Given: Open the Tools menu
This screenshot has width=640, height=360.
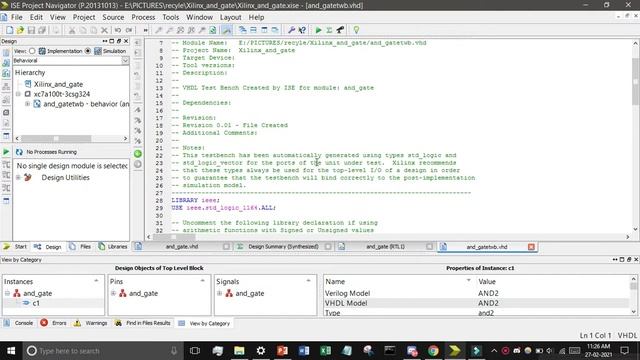Looking at the screenshot, I should click(x=171, y=17).
